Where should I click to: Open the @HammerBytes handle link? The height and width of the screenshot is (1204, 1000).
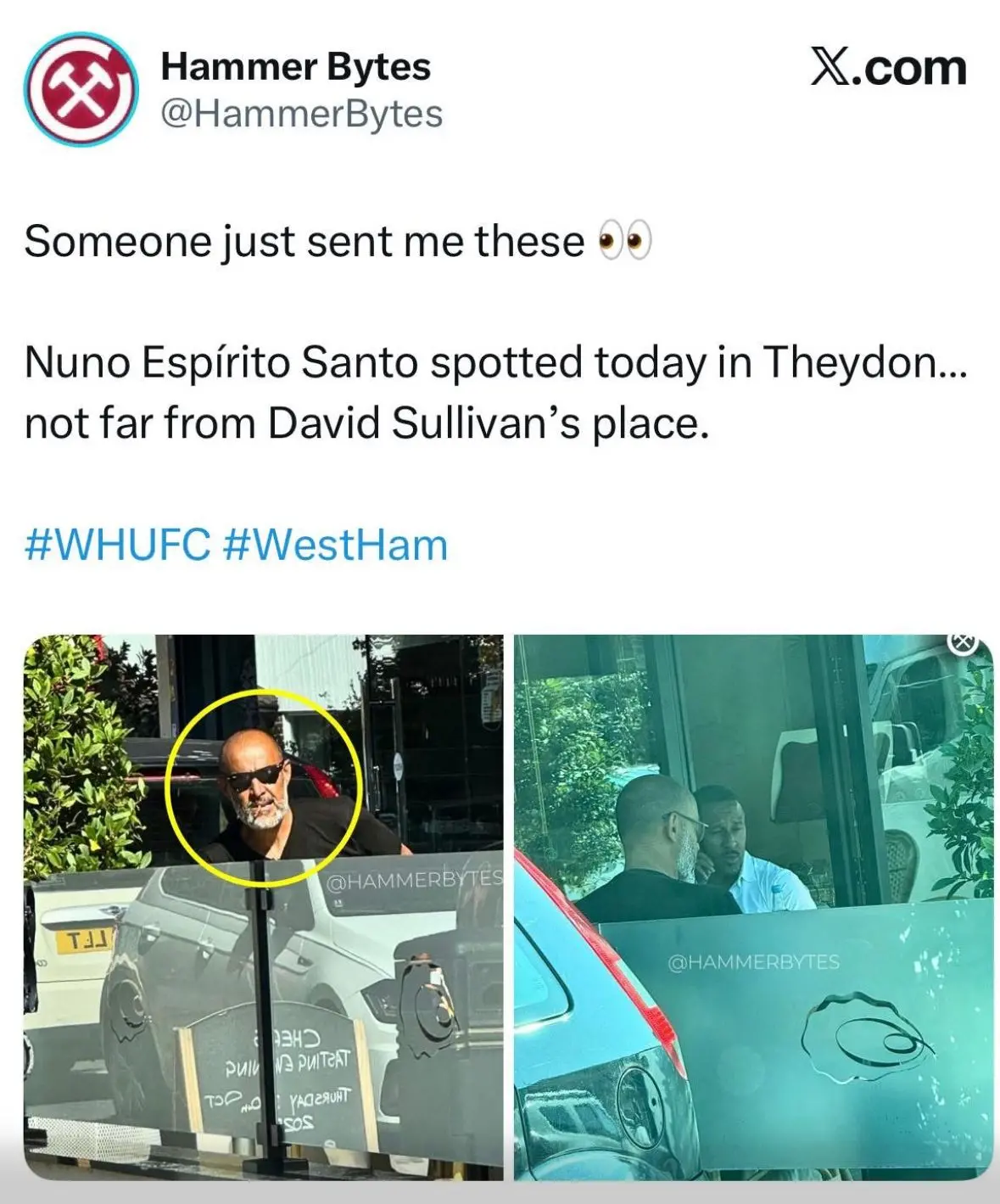[x=301, y=114]
